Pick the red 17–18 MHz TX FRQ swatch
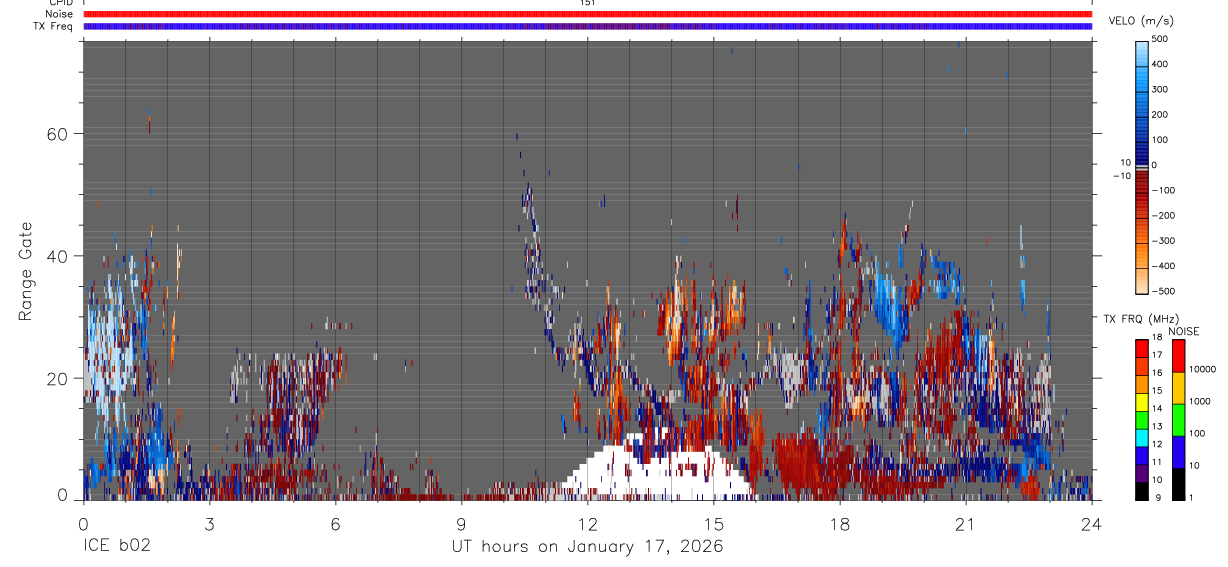The image size is (1228, 567). [1142, 349]
